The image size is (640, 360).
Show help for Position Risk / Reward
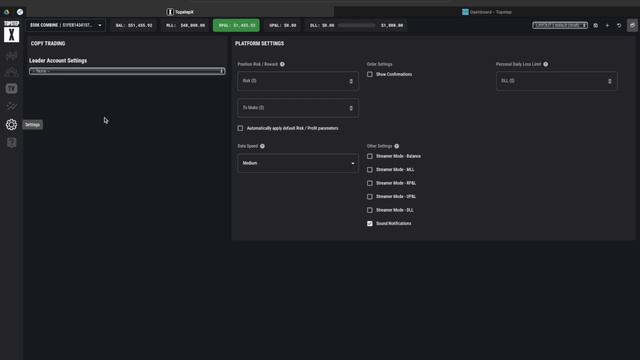(282, 64)
